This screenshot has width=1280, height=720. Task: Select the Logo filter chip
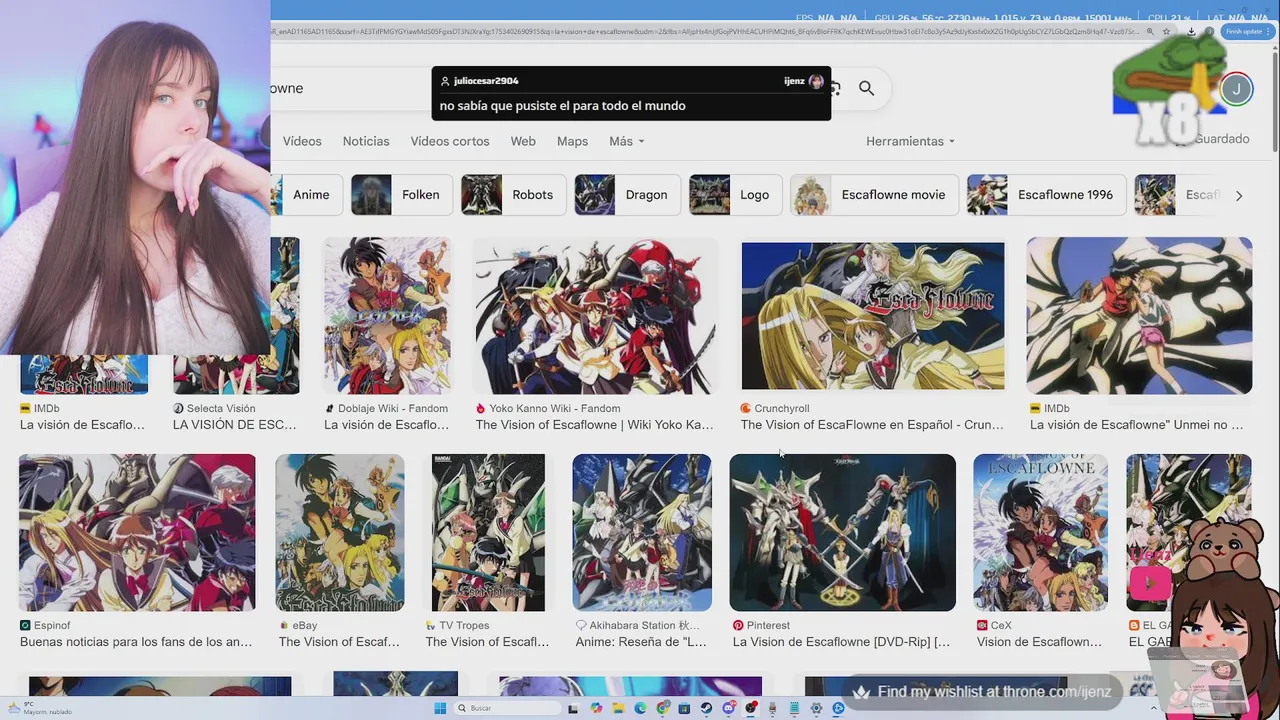[735, 195]
